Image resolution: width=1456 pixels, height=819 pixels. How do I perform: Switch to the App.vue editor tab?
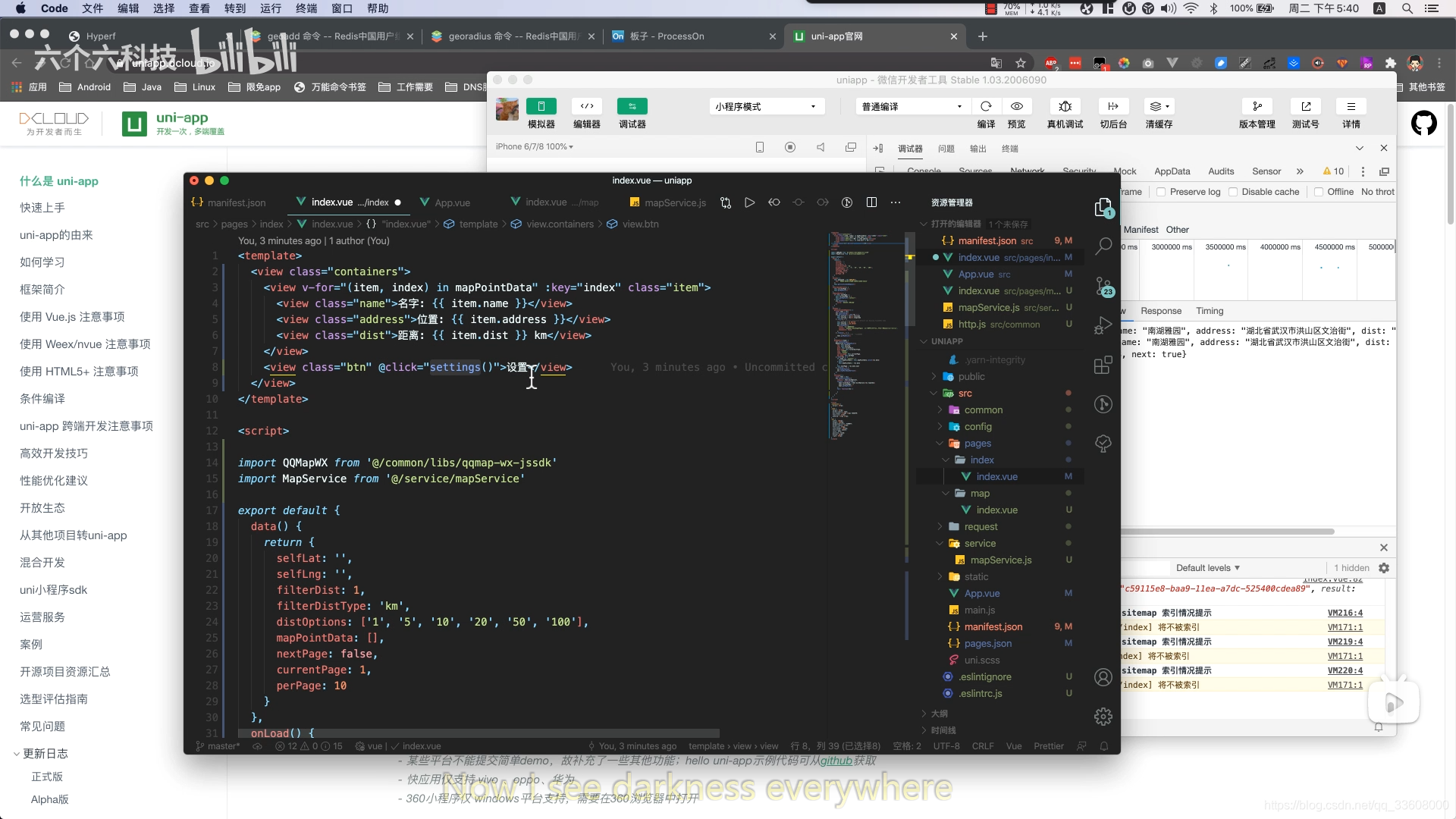point(452,202)
